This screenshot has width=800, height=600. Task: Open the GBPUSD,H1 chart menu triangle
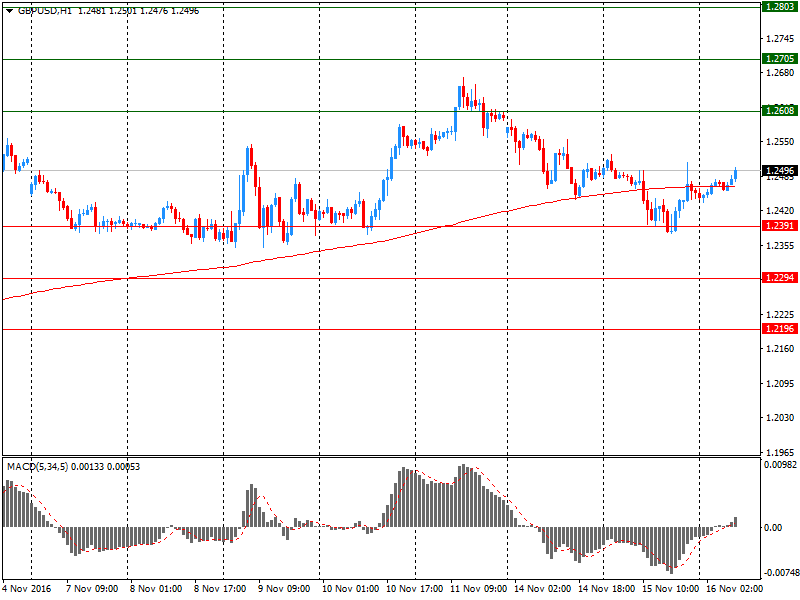[9, 11]
